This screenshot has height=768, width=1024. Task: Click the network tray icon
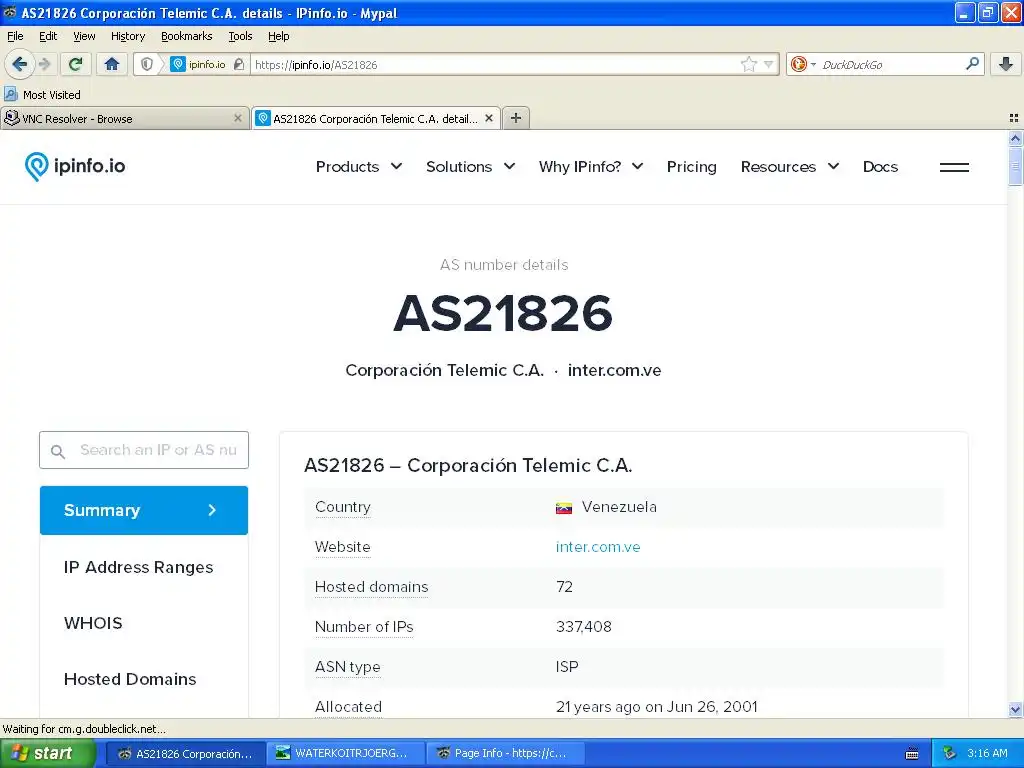coord(950,754)
